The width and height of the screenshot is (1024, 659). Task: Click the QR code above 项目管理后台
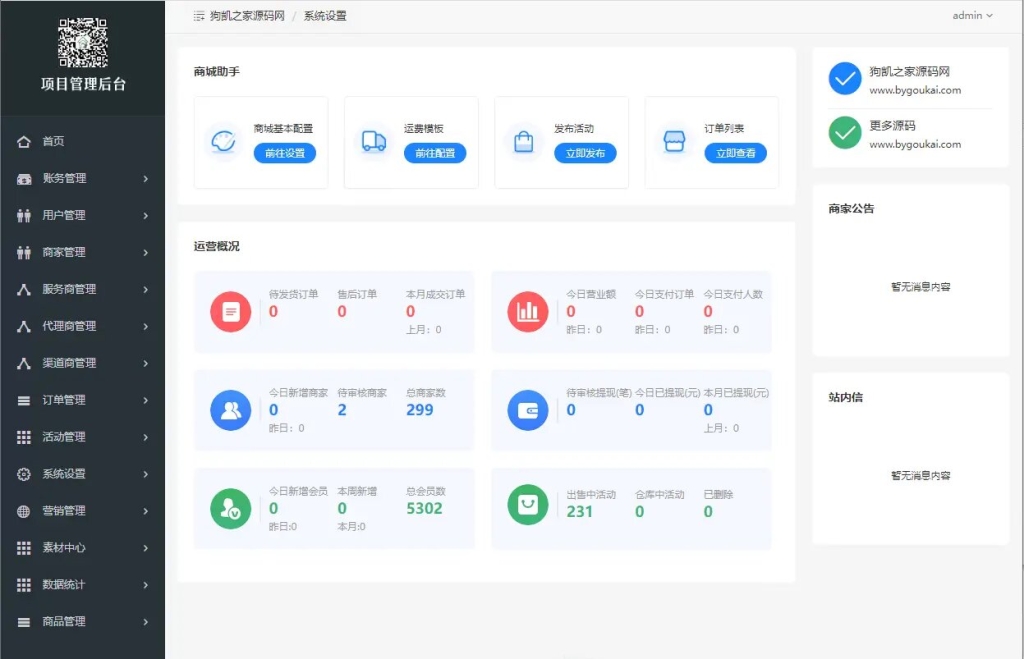coord(83,43)
